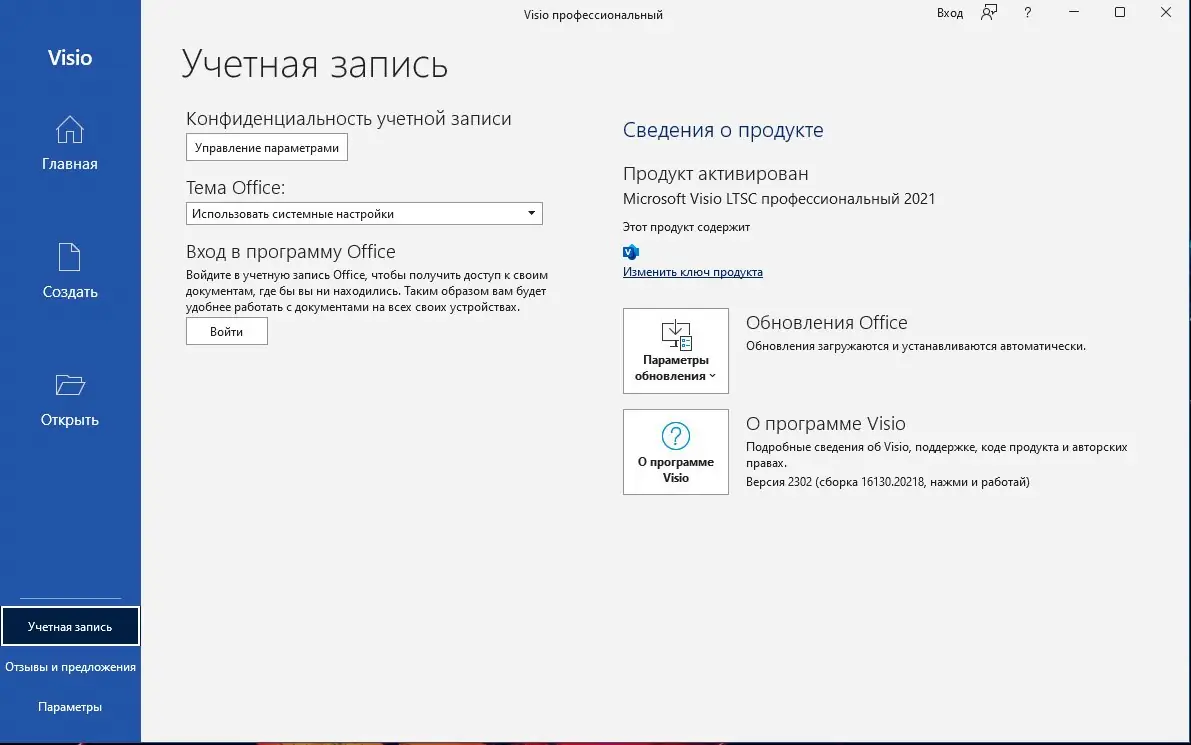Open help via the question mark icon
Screen dimensions: 1191x745
pos(1026,13)
